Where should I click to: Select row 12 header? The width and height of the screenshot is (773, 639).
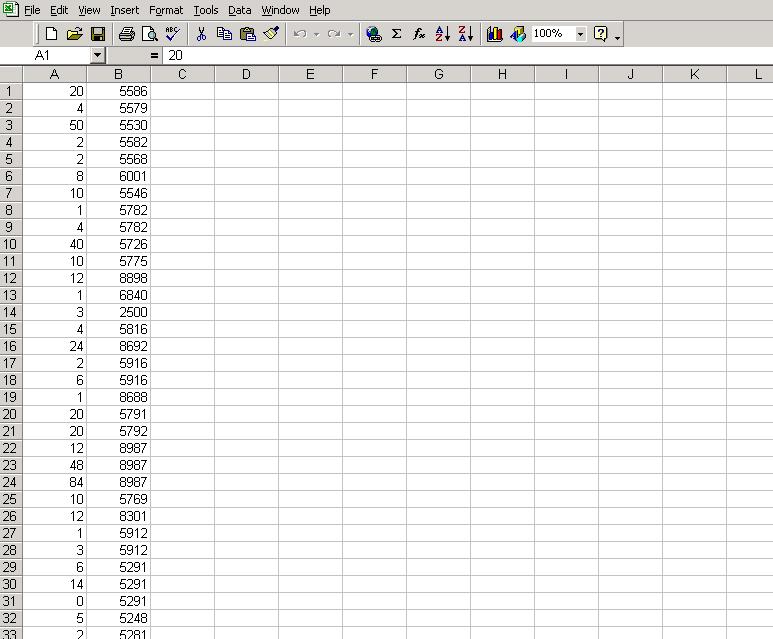(x=10, y=278)
